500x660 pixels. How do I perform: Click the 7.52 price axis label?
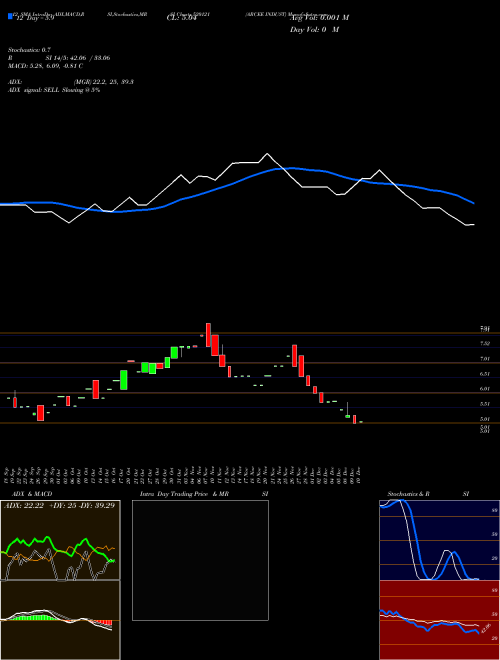(x=484, y=344)
